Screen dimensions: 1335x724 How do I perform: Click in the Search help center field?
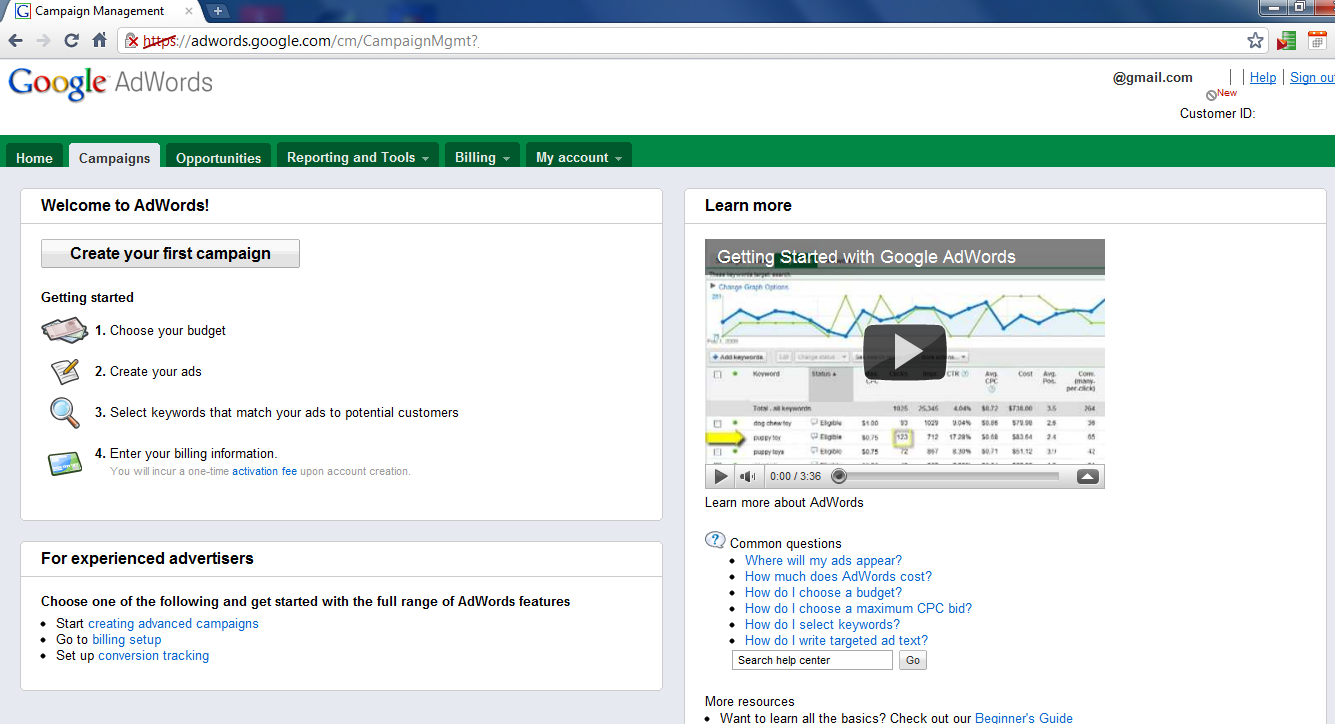tap(812, 660)
